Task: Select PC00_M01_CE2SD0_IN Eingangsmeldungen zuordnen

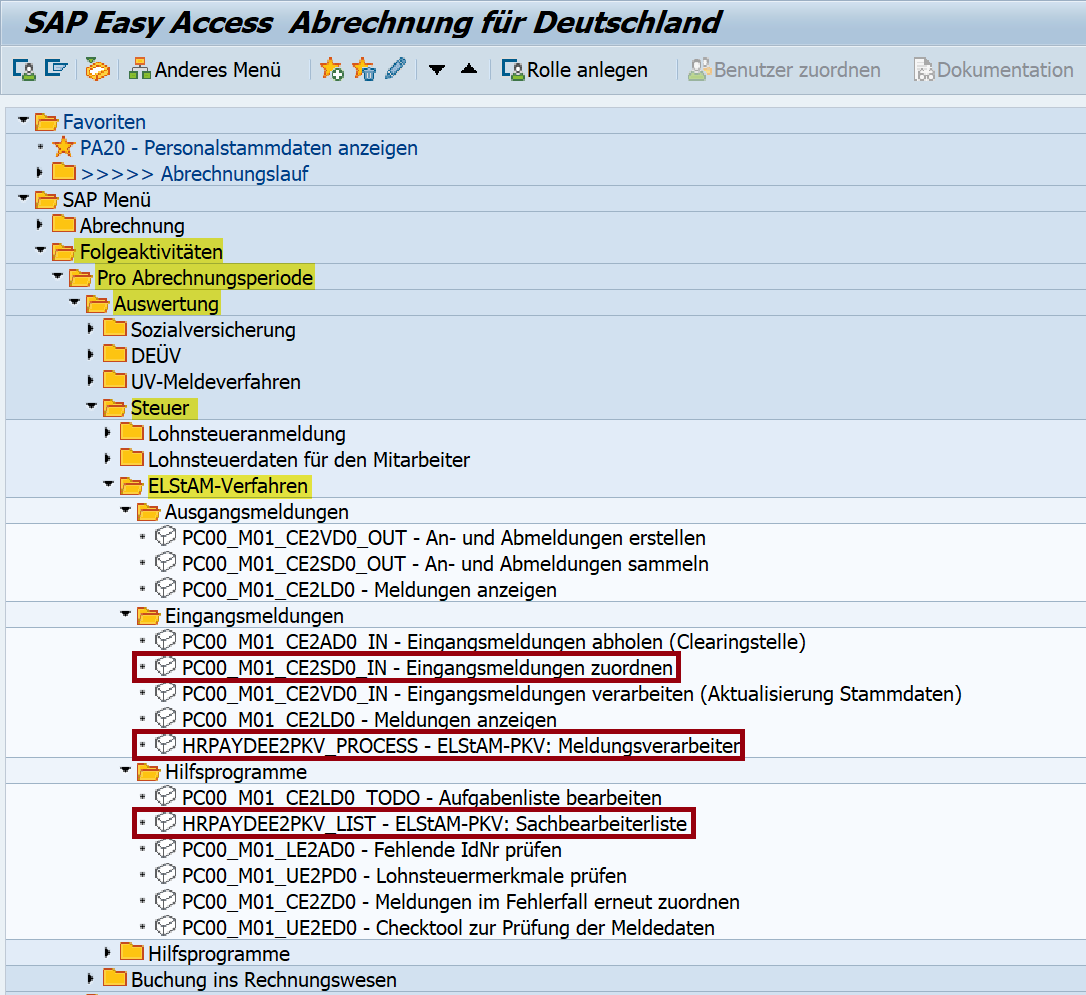Action: click(428, 668)
